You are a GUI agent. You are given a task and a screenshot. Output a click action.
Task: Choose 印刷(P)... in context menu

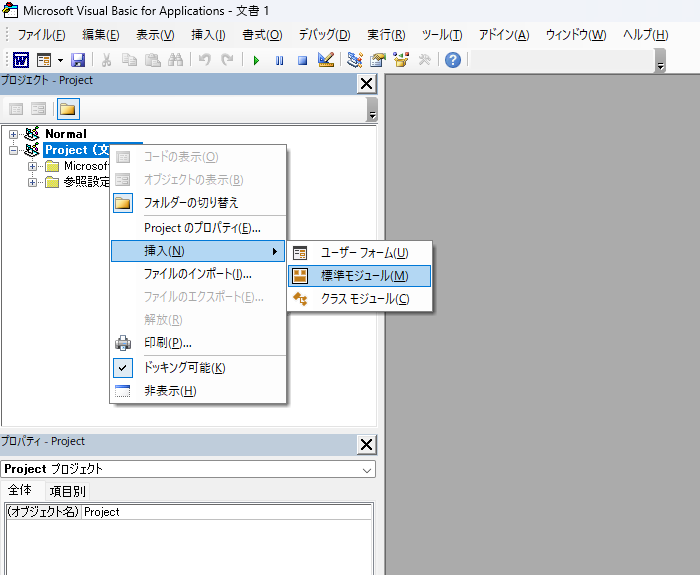[198, 343]
